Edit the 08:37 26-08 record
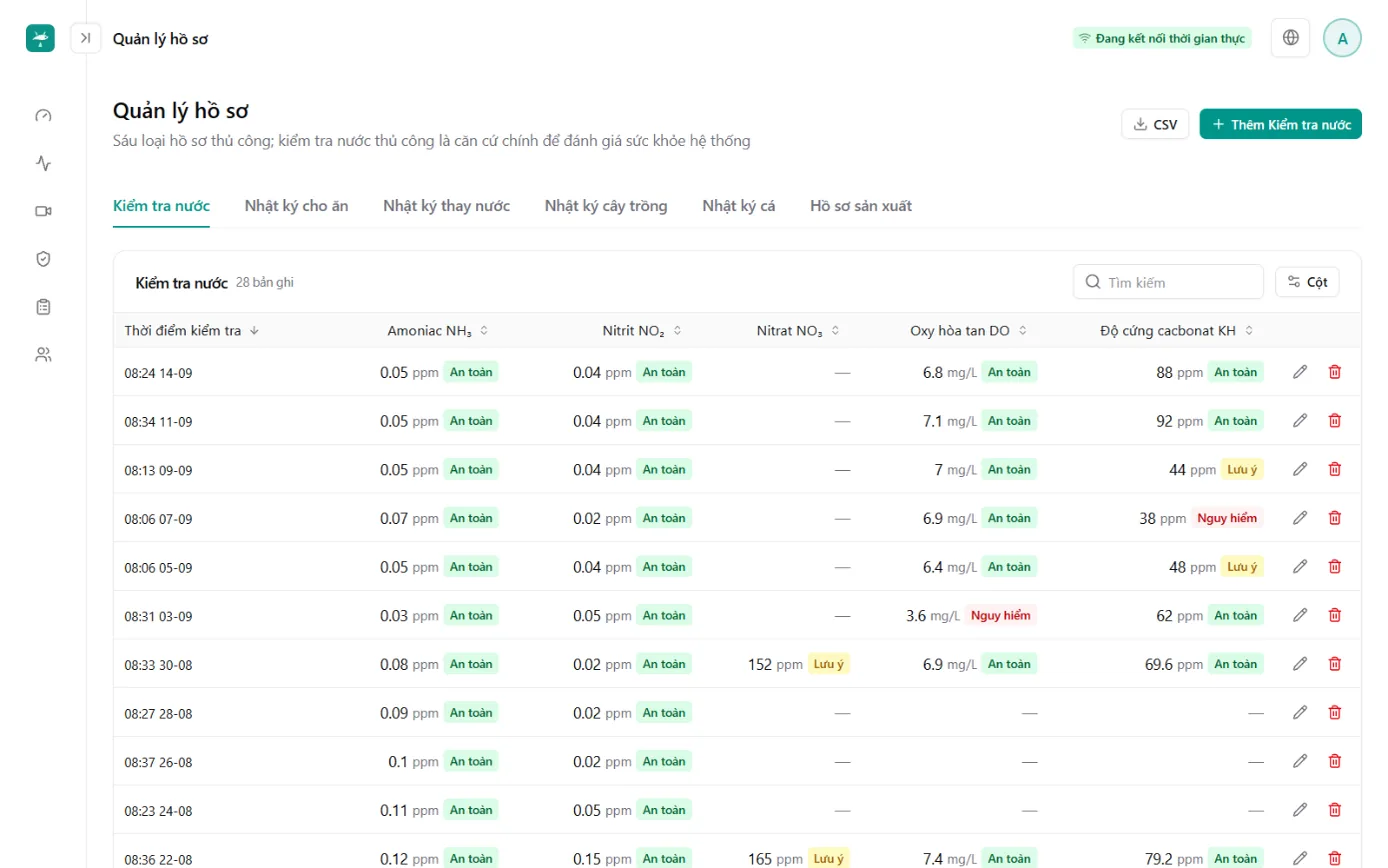This screenshot has width=1388, height=868. click(1300, 761)
